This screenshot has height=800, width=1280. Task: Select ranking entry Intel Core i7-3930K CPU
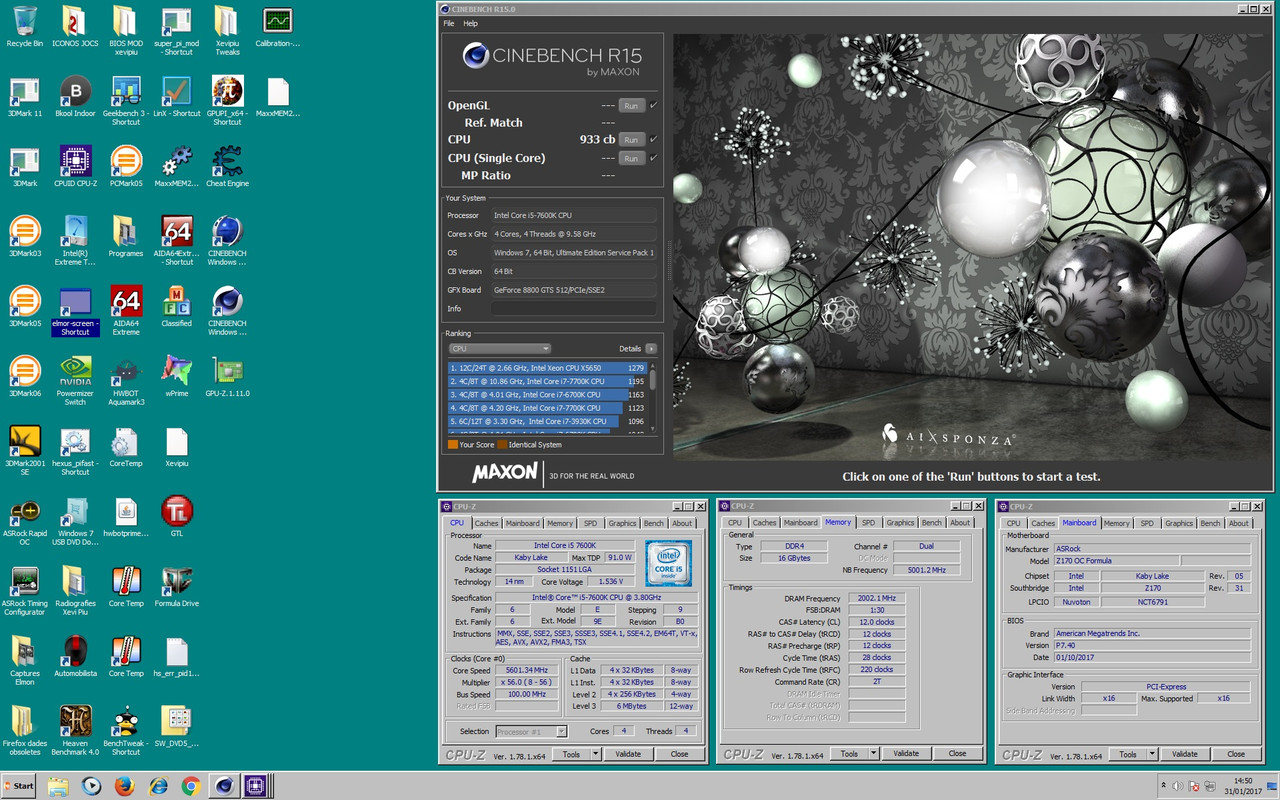[x=547, y=421]
